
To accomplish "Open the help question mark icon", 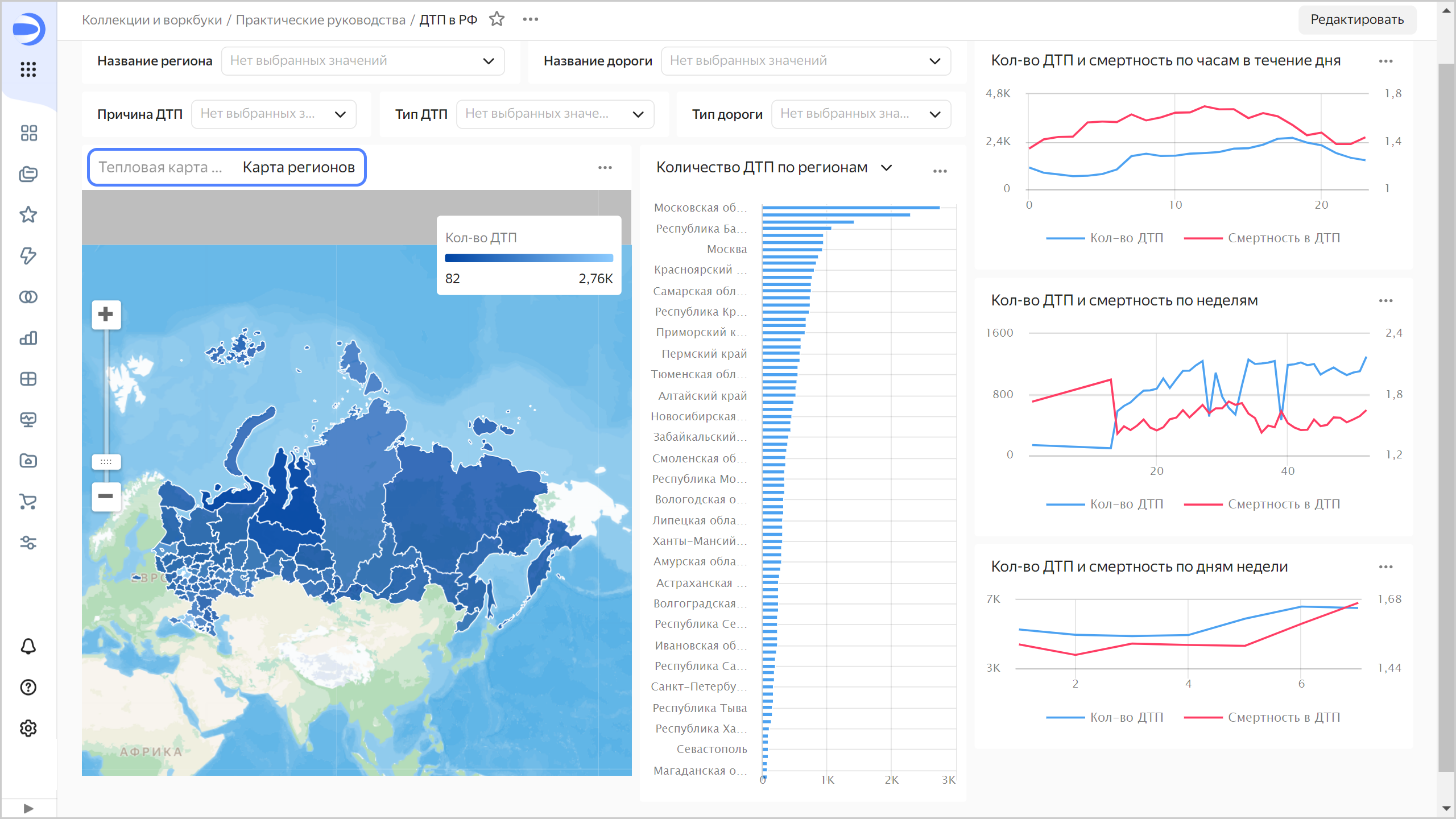I will (x=28, y=687).
